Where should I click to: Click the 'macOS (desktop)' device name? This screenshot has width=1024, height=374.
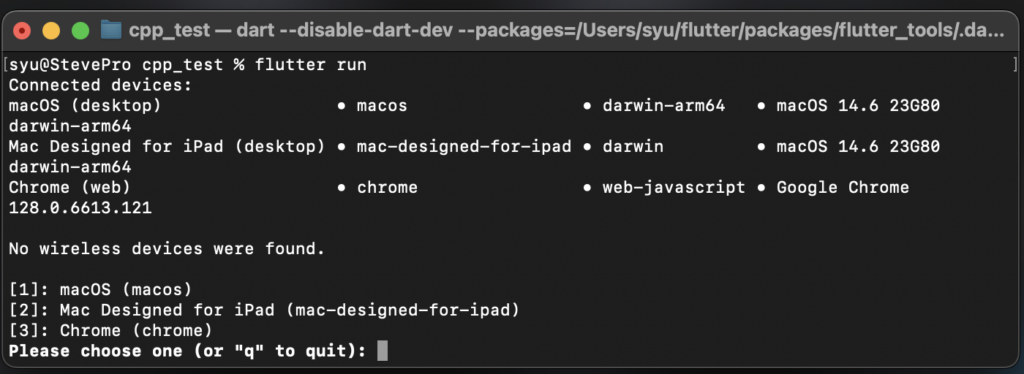(86, 106)
